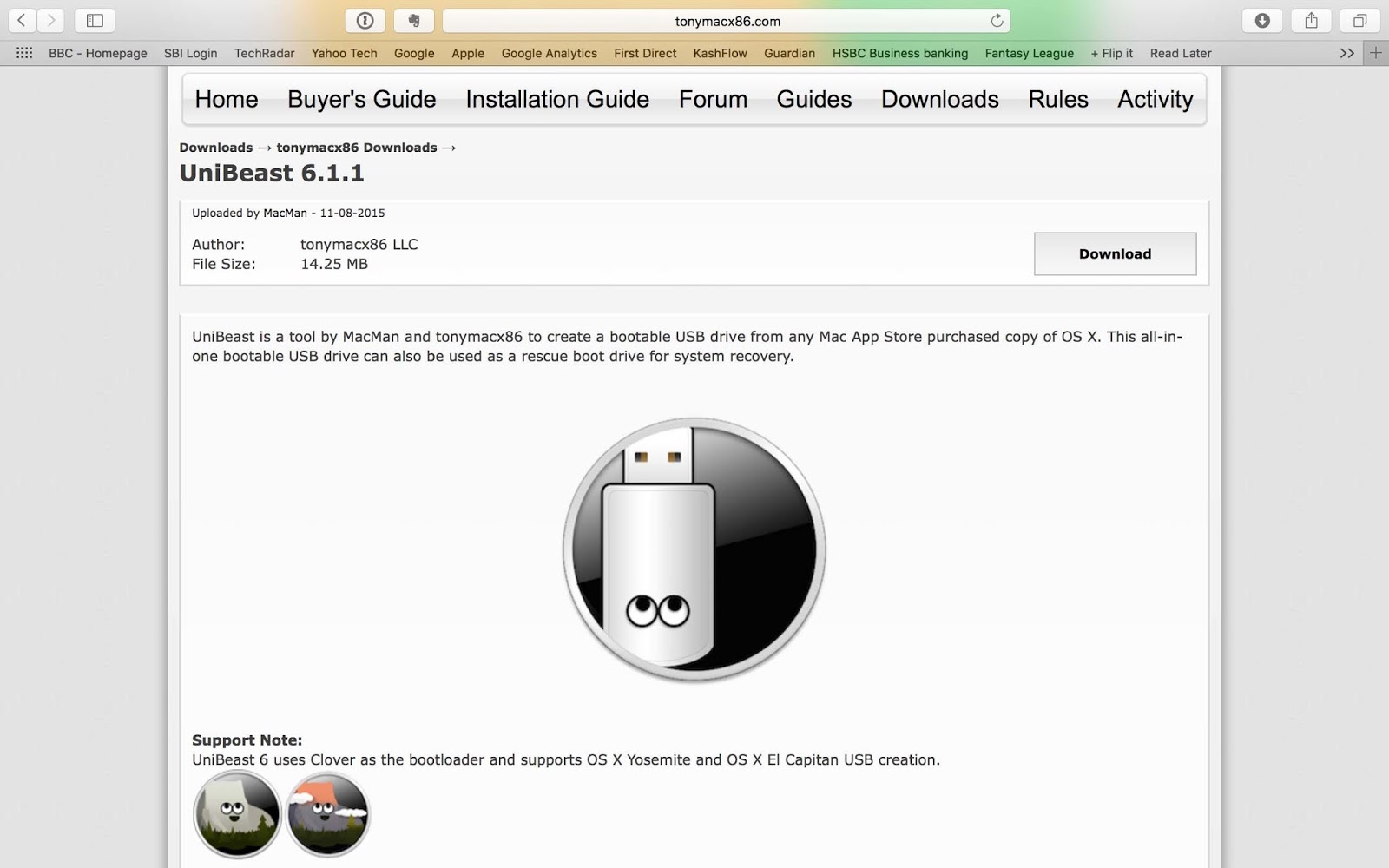Open the Rules nav item
The image size is (1389, 868).
click(1058, 99)
